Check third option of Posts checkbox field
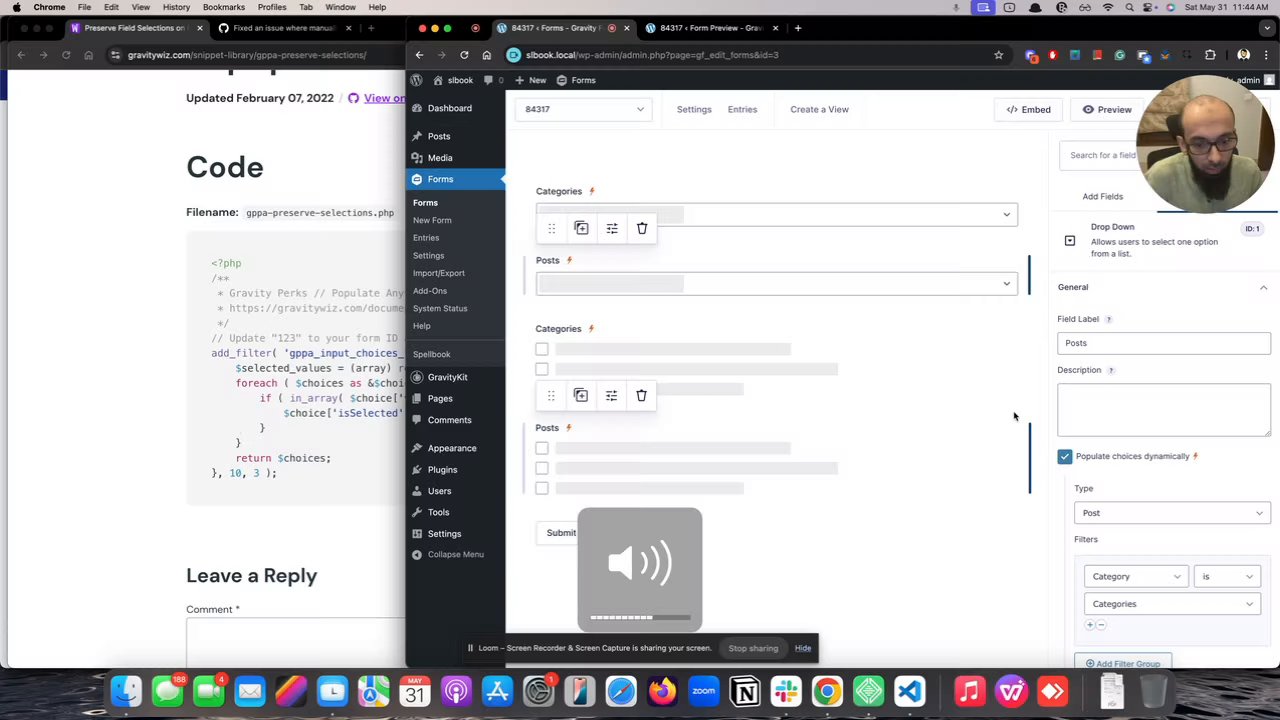Screen dimensions: 1280x720 pos(542,488)
